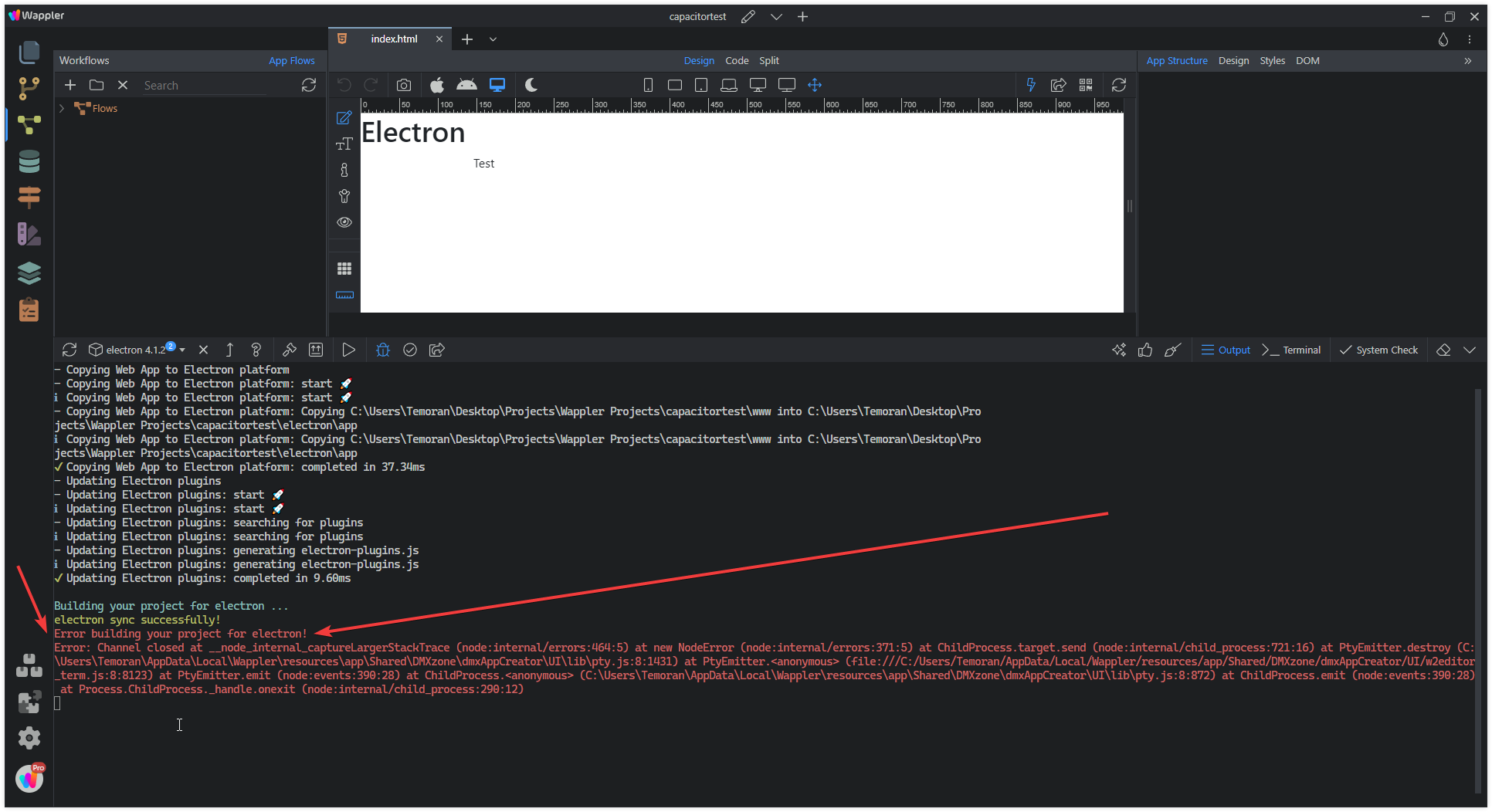
Task: Clear output with eraser icon
Action: click(x=1443, y=350)
